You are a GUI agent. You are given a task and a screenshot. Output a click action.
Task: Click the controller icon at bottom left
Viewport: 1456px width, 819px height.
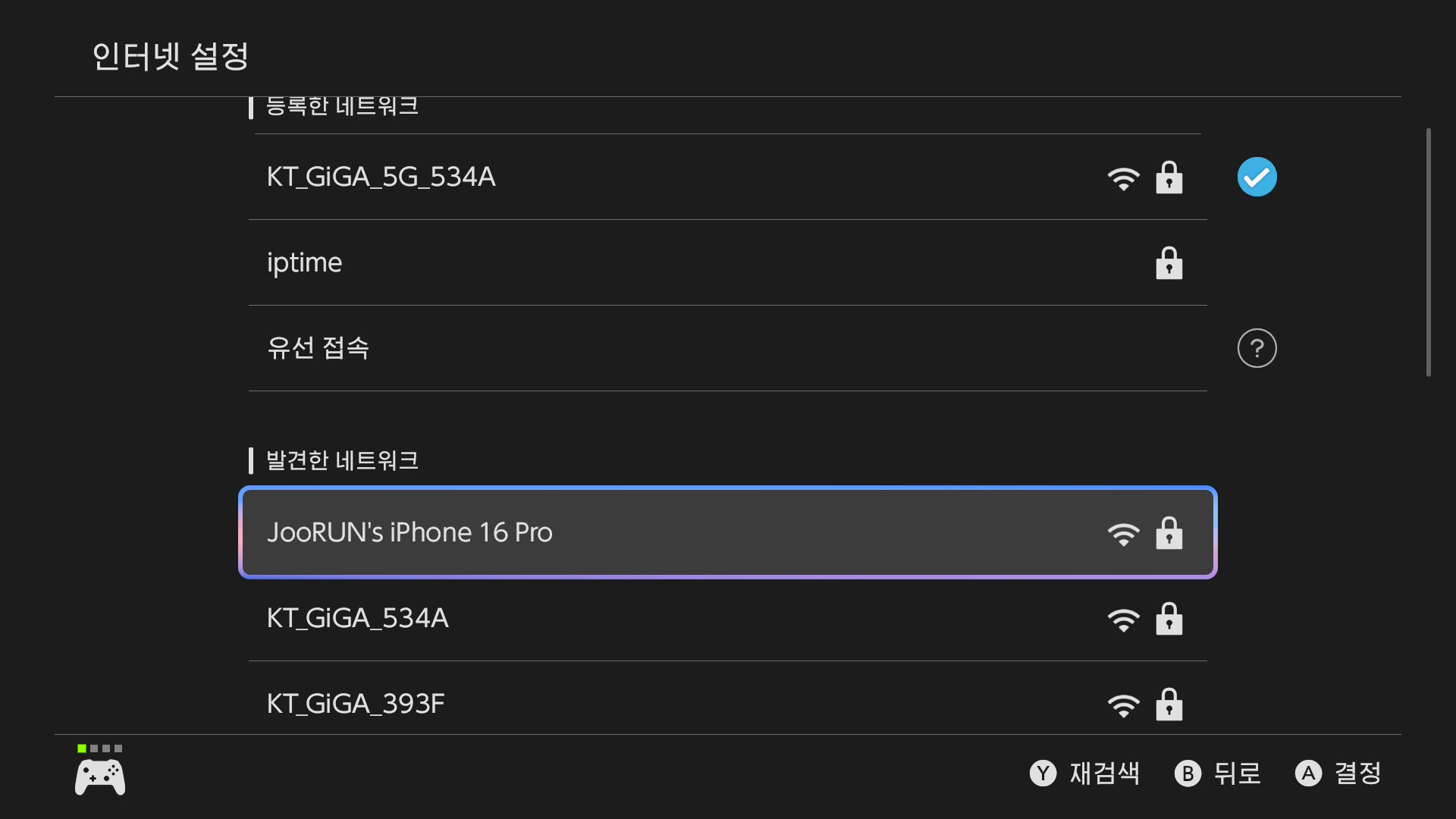coord(100,777)
